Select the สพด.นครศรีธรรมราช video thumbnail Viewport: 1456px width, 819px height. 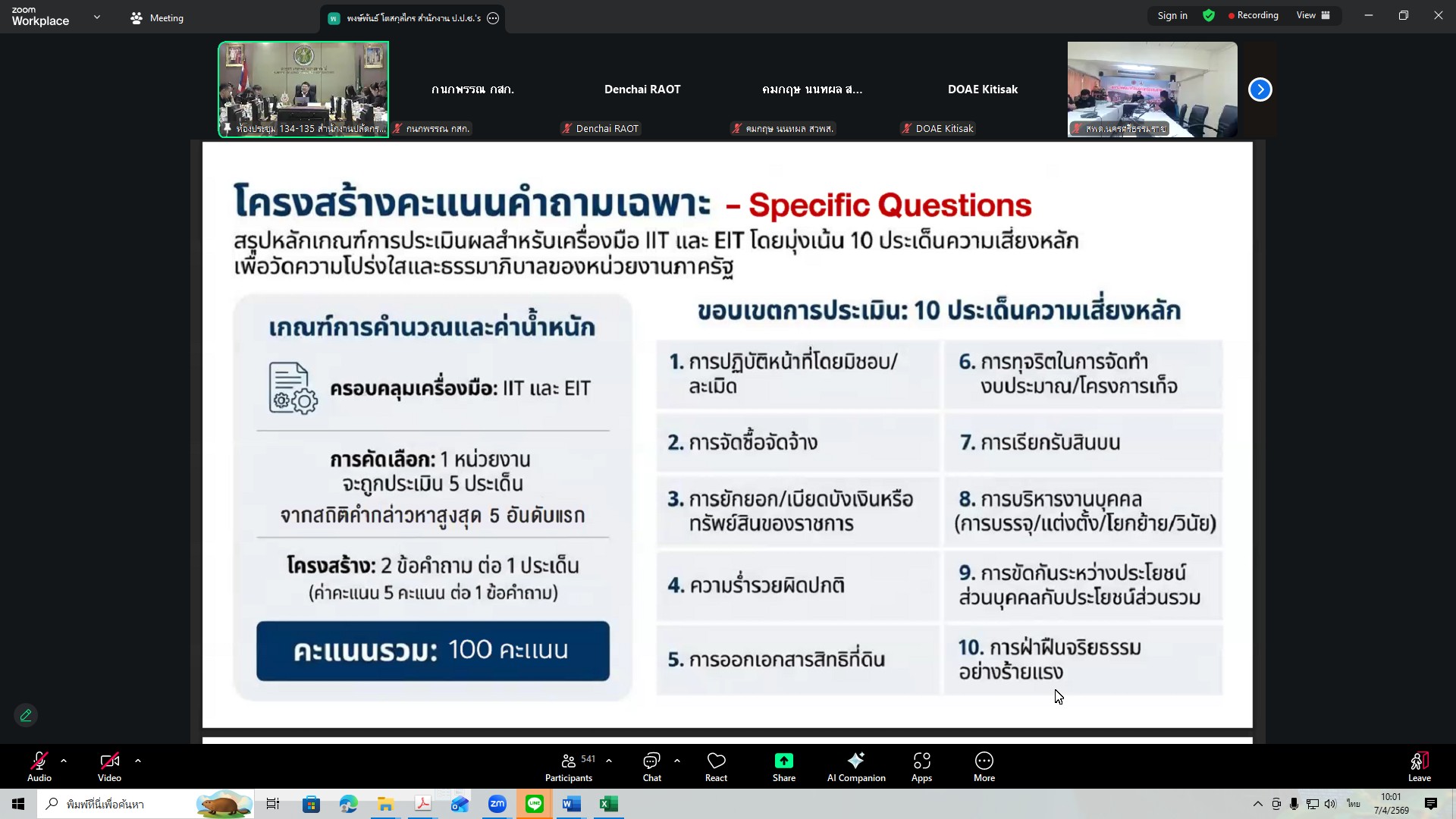click(x=1151, y=89)
